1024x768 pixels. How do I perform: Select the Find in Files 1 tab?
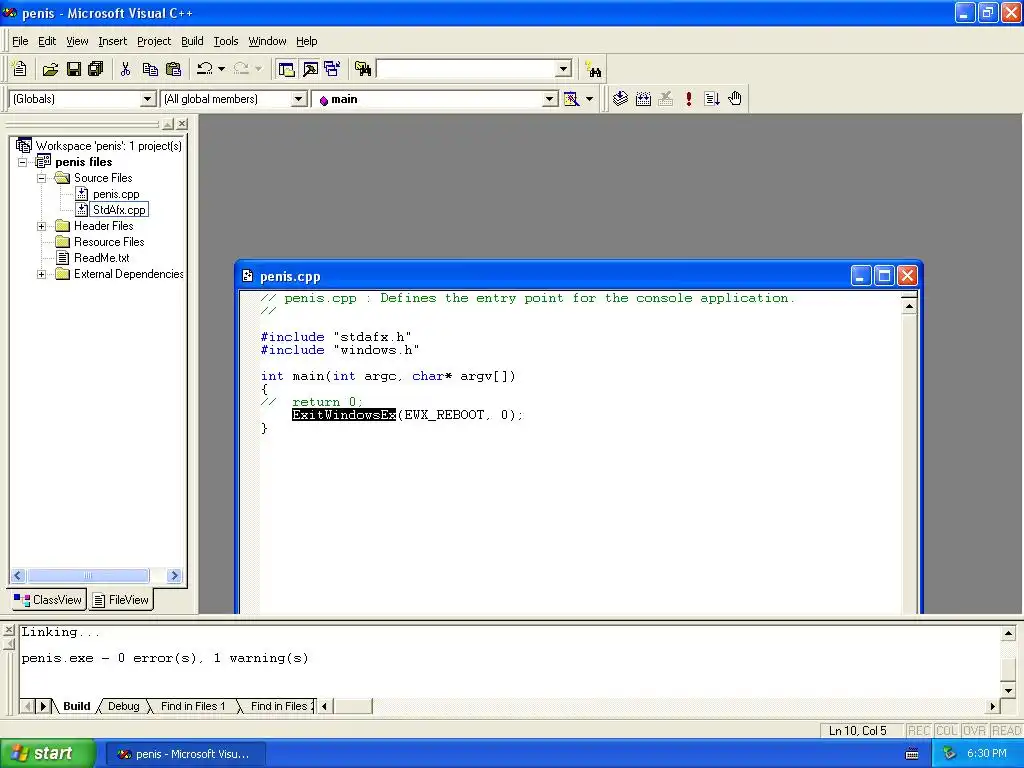coord(193,706)
